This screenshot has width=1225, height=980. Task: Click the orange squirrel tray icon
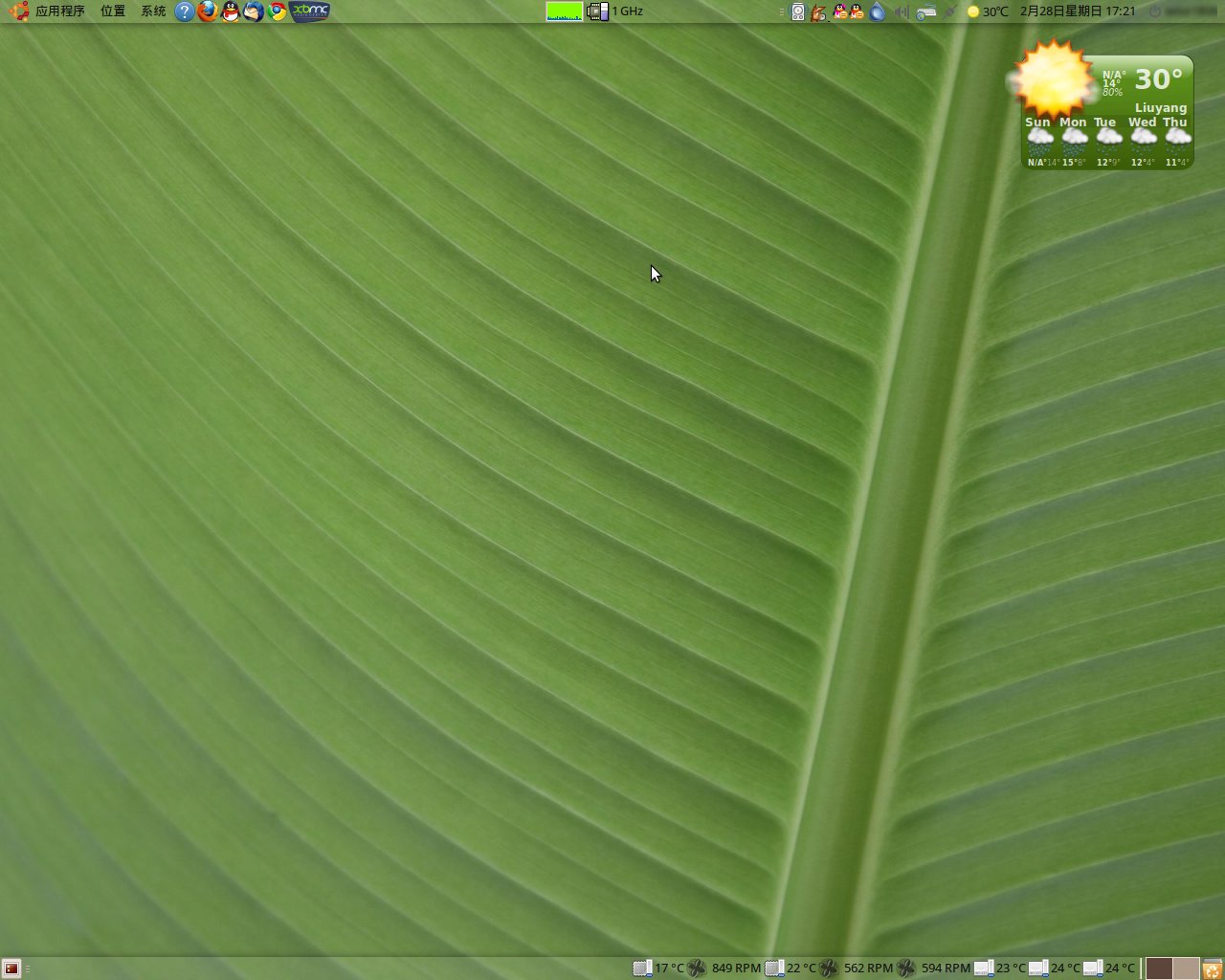click(x=818, y=12)
